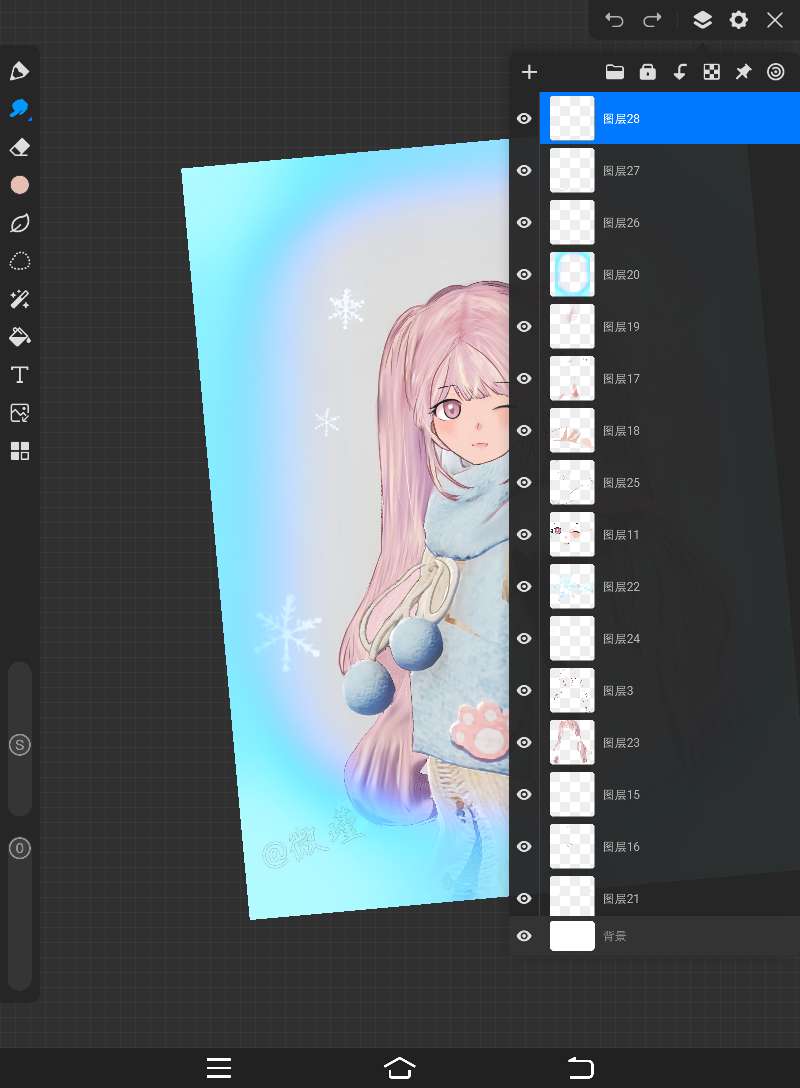Open the insert image tool

click(x=19, y=413)
